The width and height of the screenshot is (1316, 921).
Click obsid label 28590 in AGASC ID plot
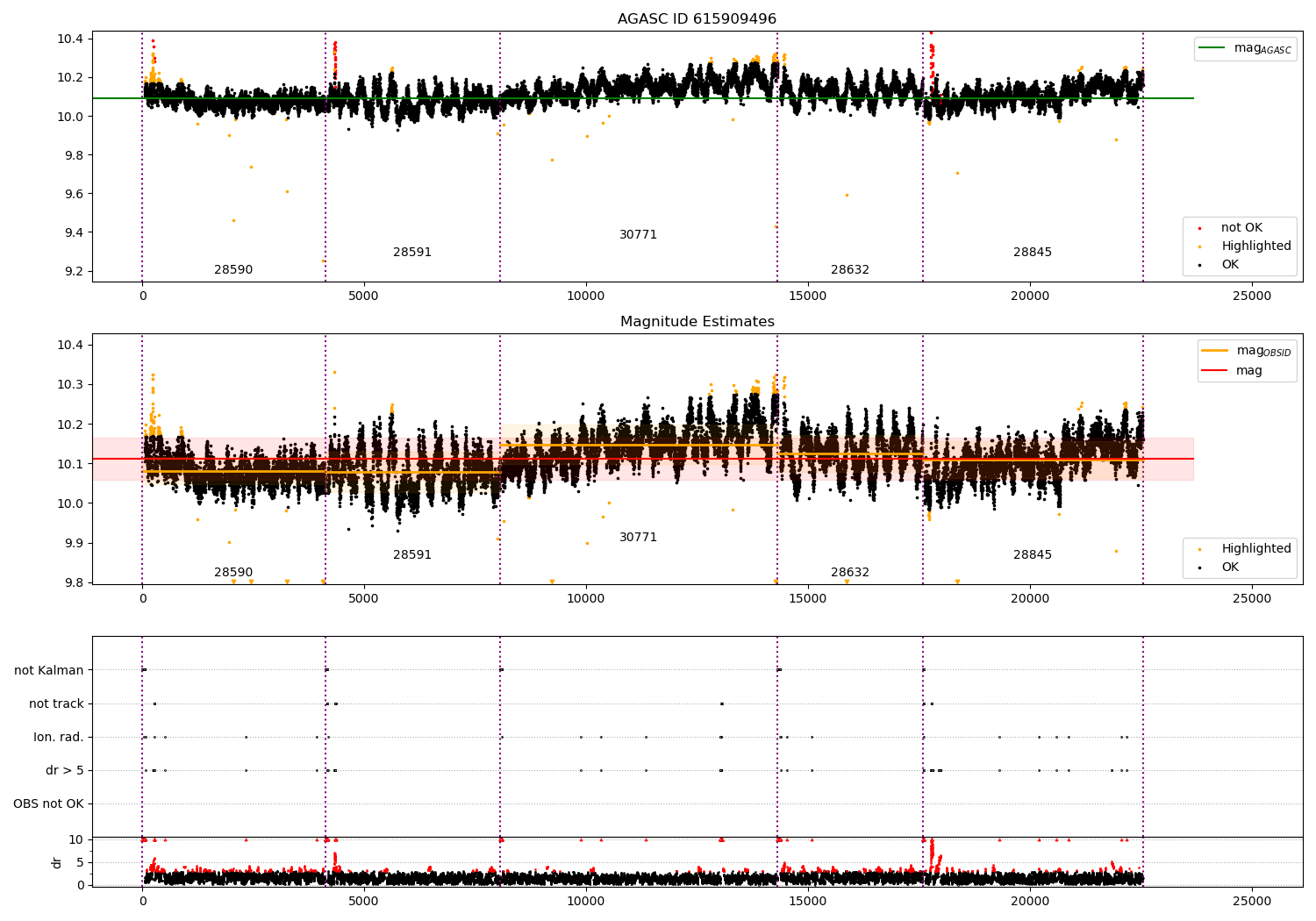(233, 270)
